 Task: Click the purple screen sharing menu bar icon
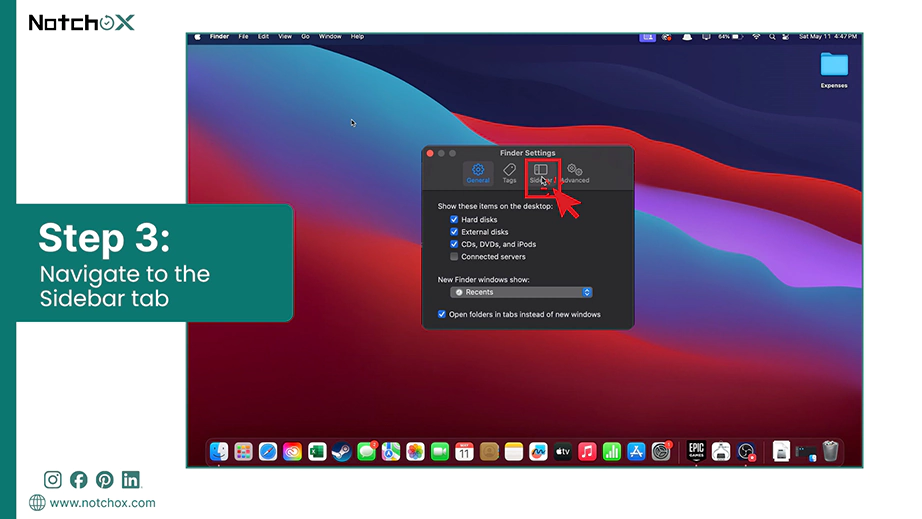(x=647, y=36)
